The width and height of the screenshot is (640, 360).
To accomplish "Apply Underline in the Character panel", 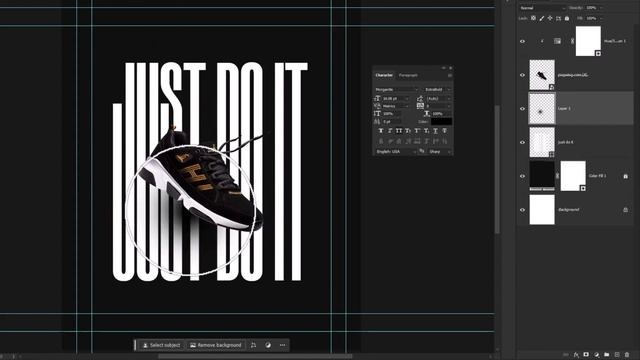I will 436,131.
